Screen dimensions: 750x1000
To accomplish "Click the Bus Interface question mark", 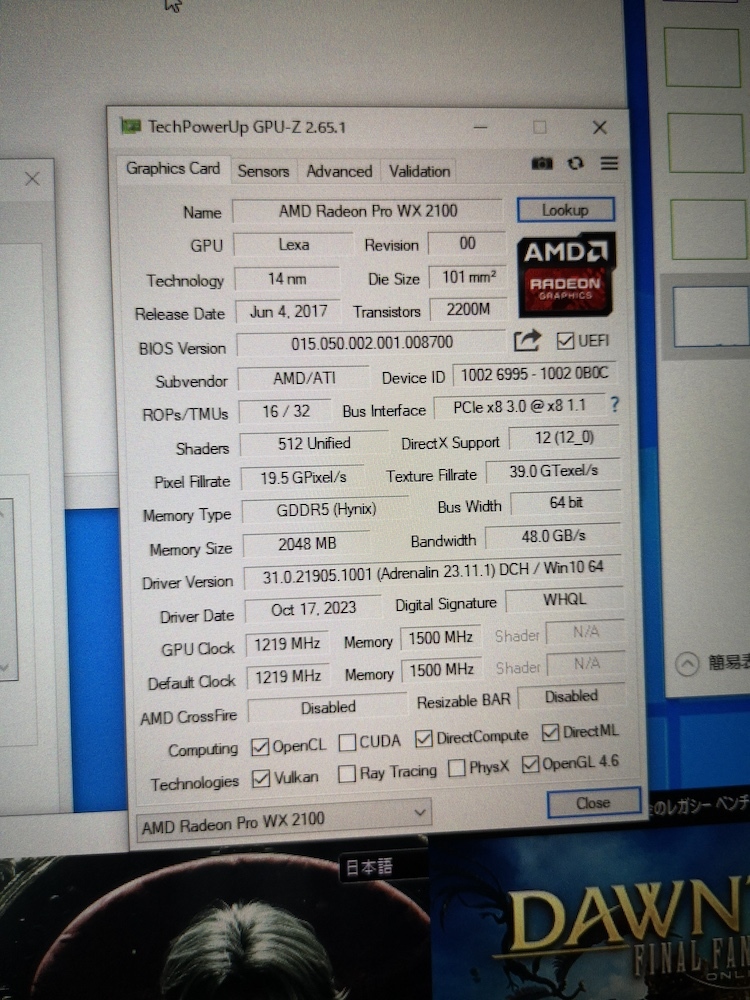I will [x=614, y=404].
